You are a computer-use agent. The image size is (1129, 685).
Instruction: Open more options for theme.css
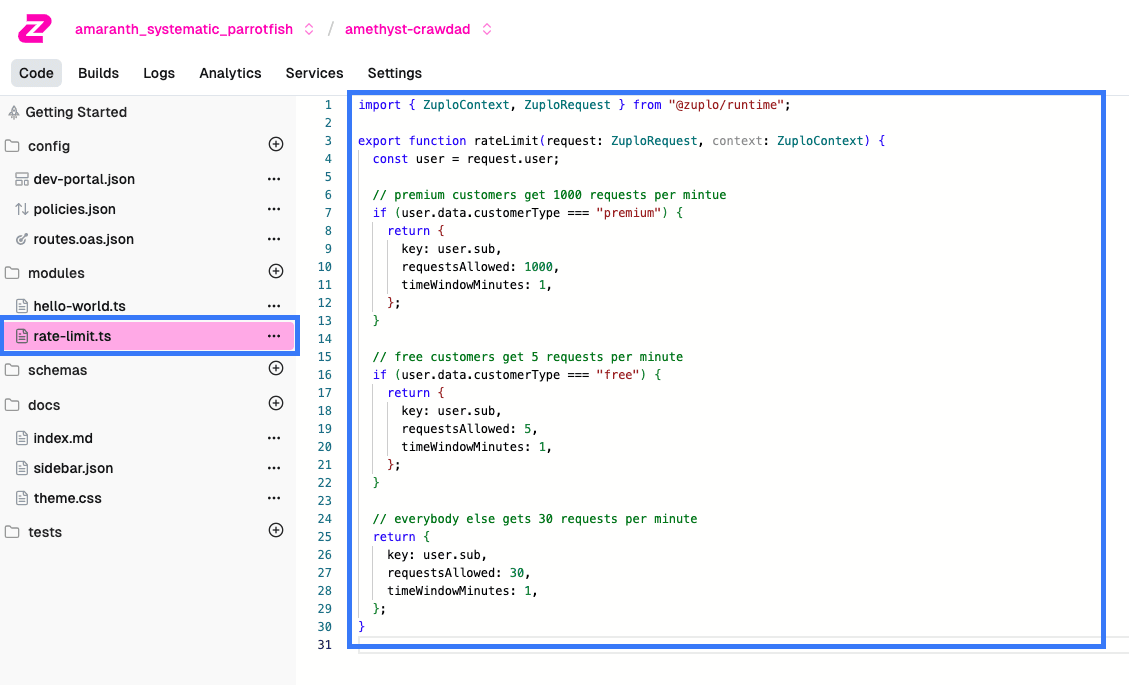[x=273, y=498]
